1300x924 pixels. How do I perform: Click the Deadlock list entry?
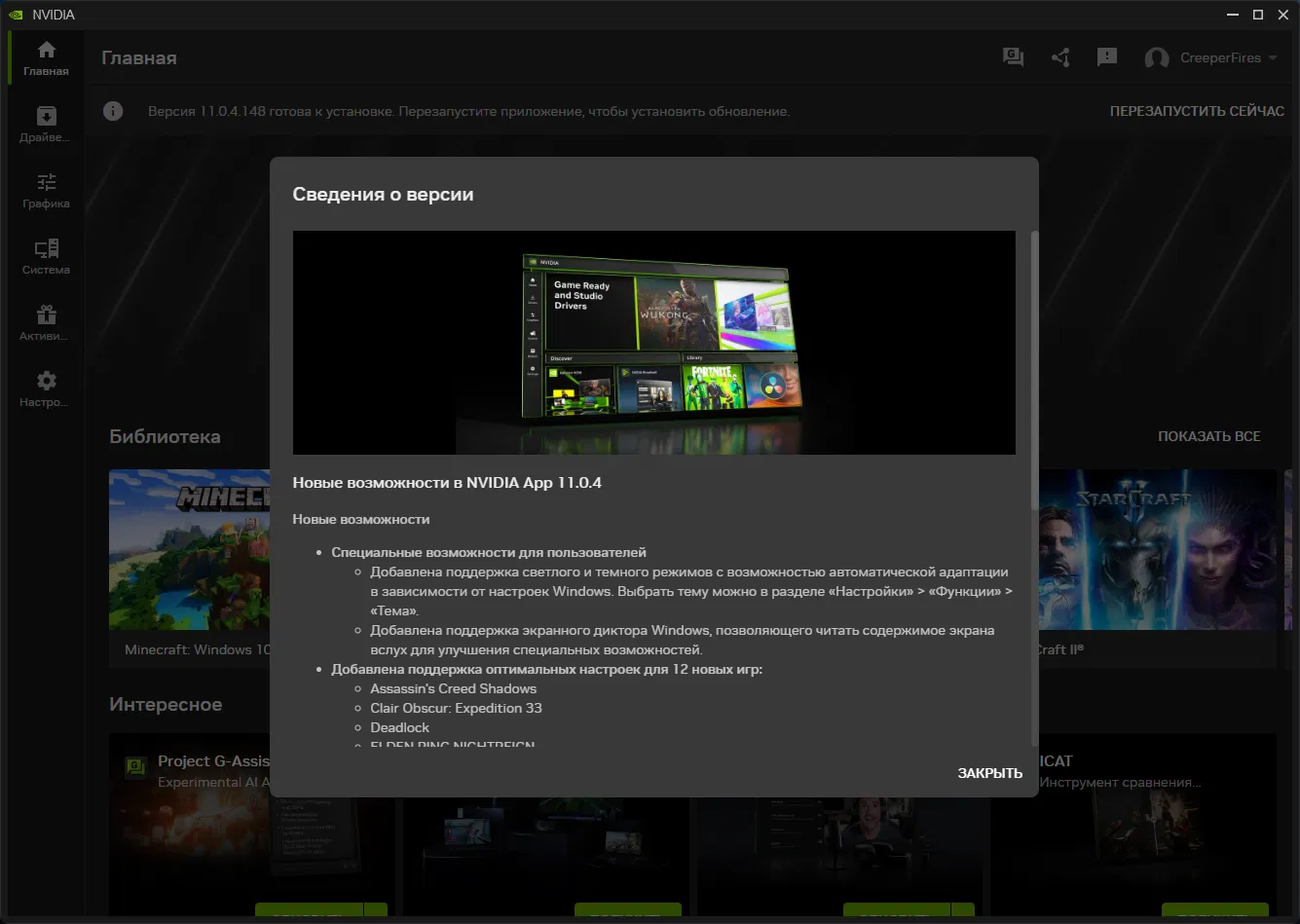coord(399,727)
